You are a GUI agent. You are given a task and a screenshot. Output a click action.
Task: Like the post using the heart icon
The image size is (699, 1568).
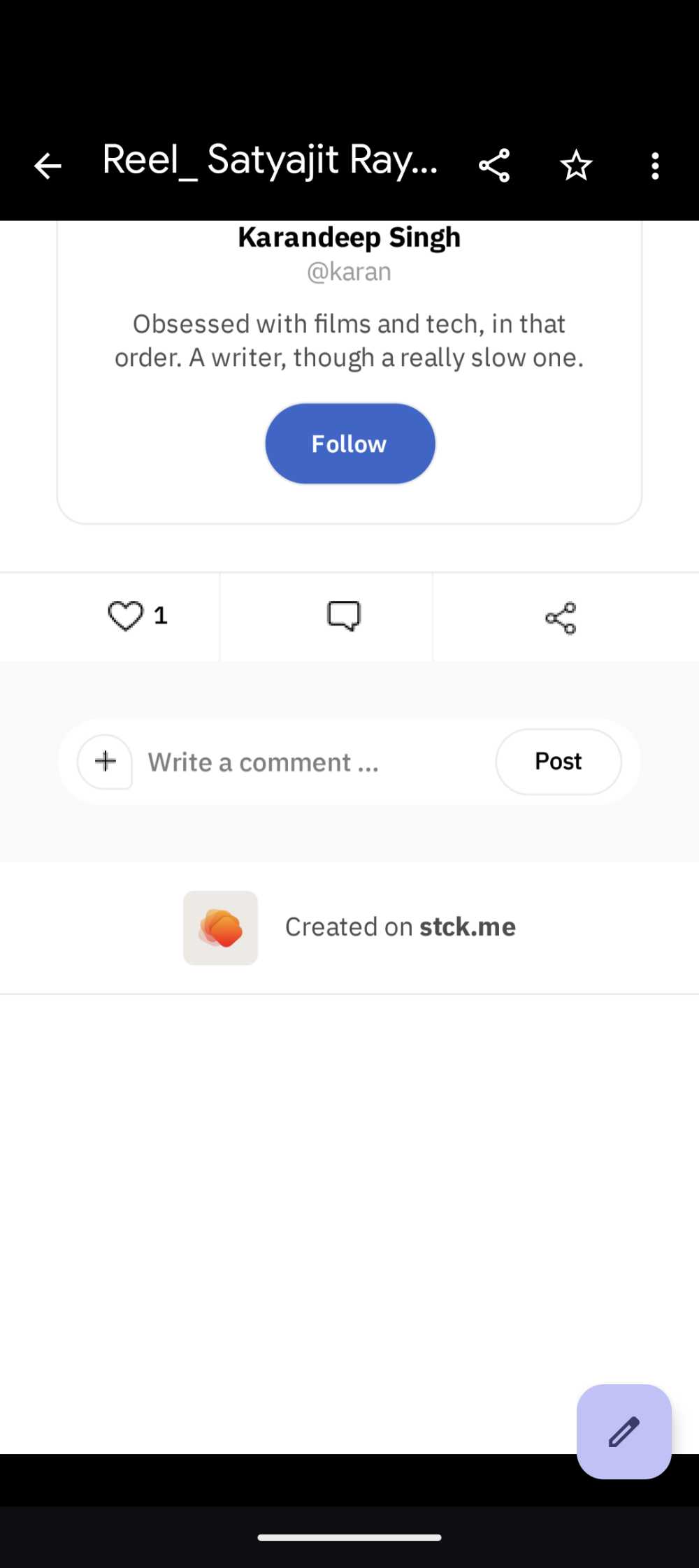click(127, 616)
